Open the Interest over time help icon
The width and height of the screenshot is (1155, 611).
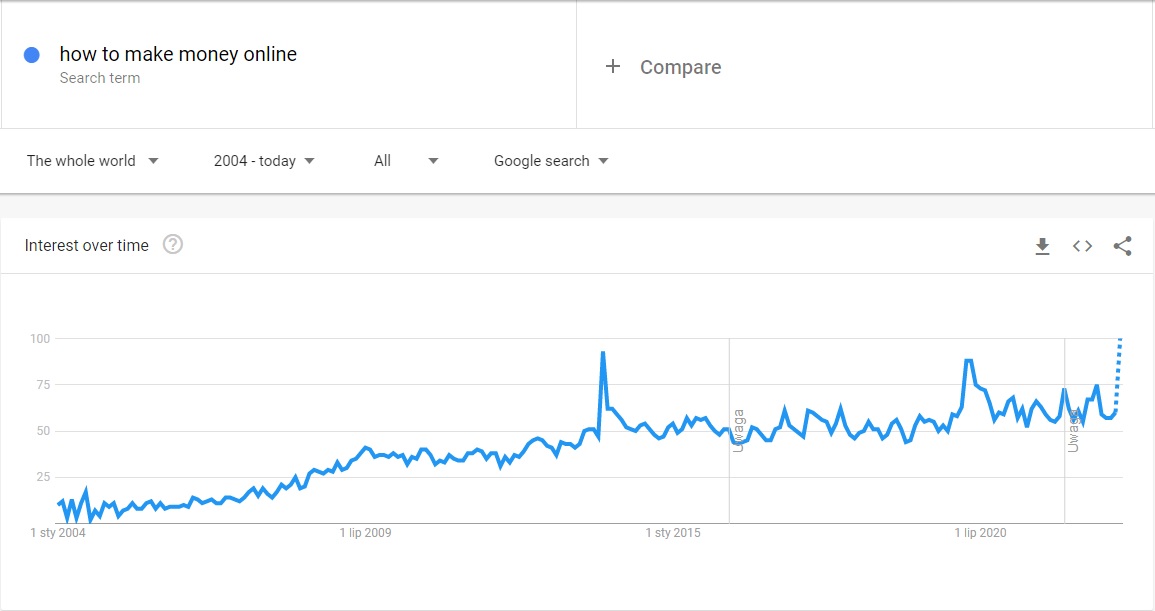pyautogui.click(x=172, y=245)
